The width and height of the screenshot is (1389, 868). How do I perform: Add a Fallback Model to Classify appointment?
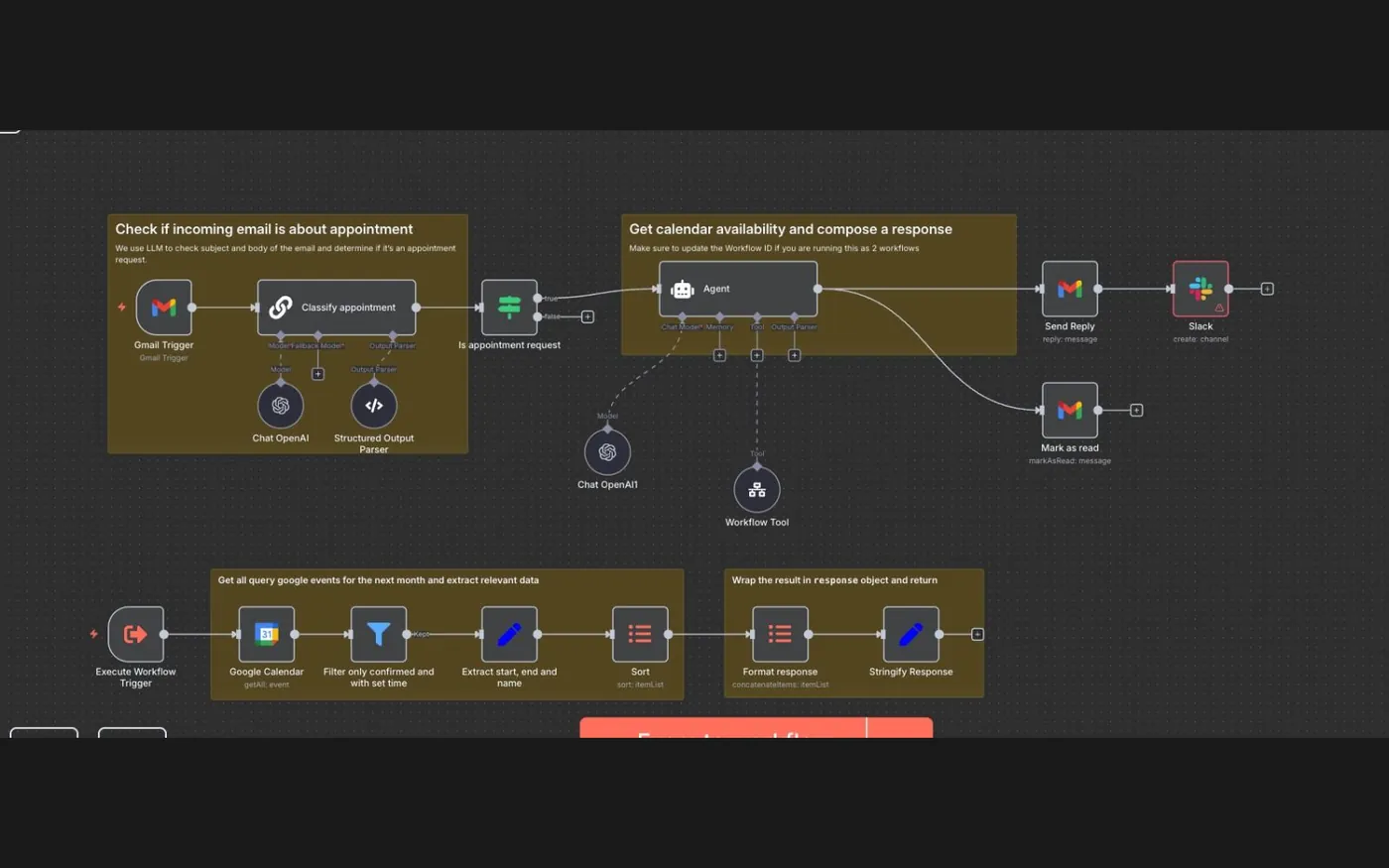(317, 374)
